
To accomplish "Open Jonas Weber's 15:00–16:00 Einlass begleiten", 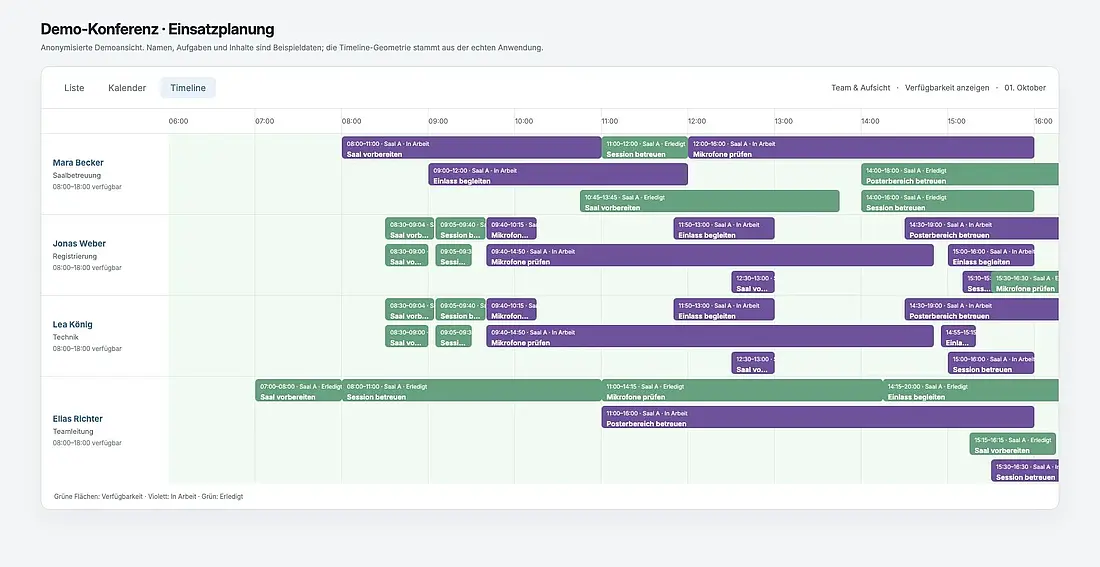I will [x=991, y=255].
